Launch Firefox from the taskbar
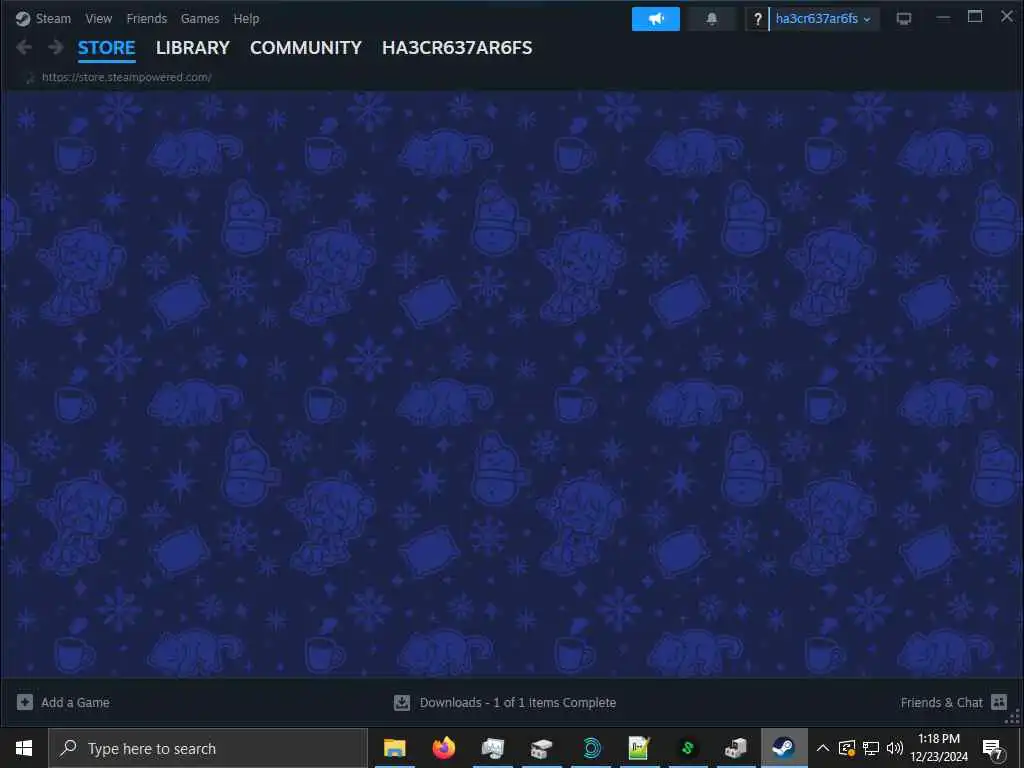This screenshot has width=1024, height=768. (x=443, y=748)
